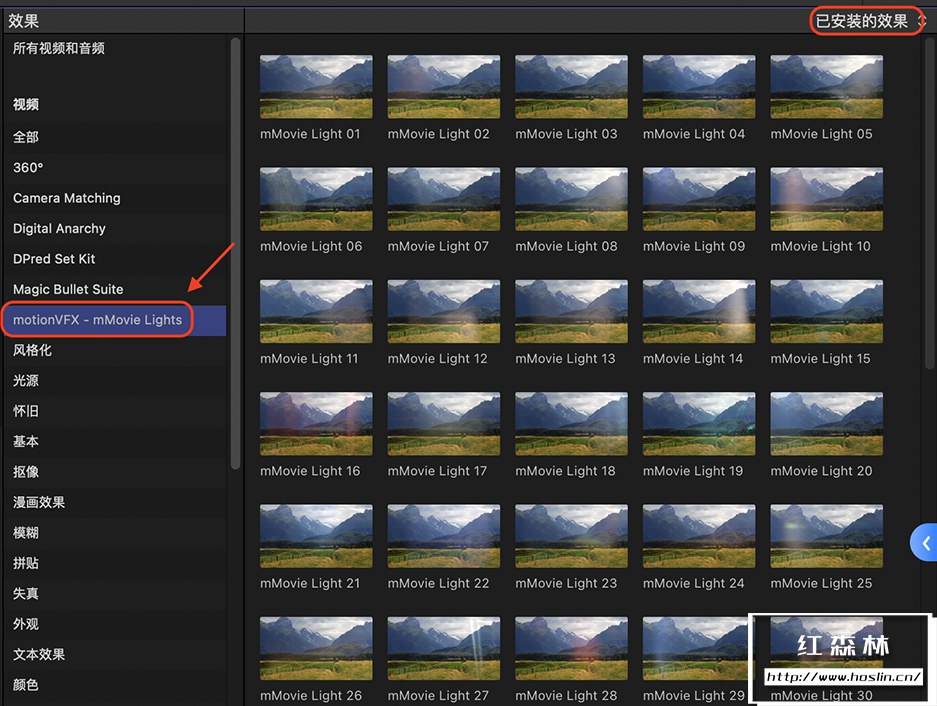Select mMovie Light 24 thumbnail

[699, 536]
